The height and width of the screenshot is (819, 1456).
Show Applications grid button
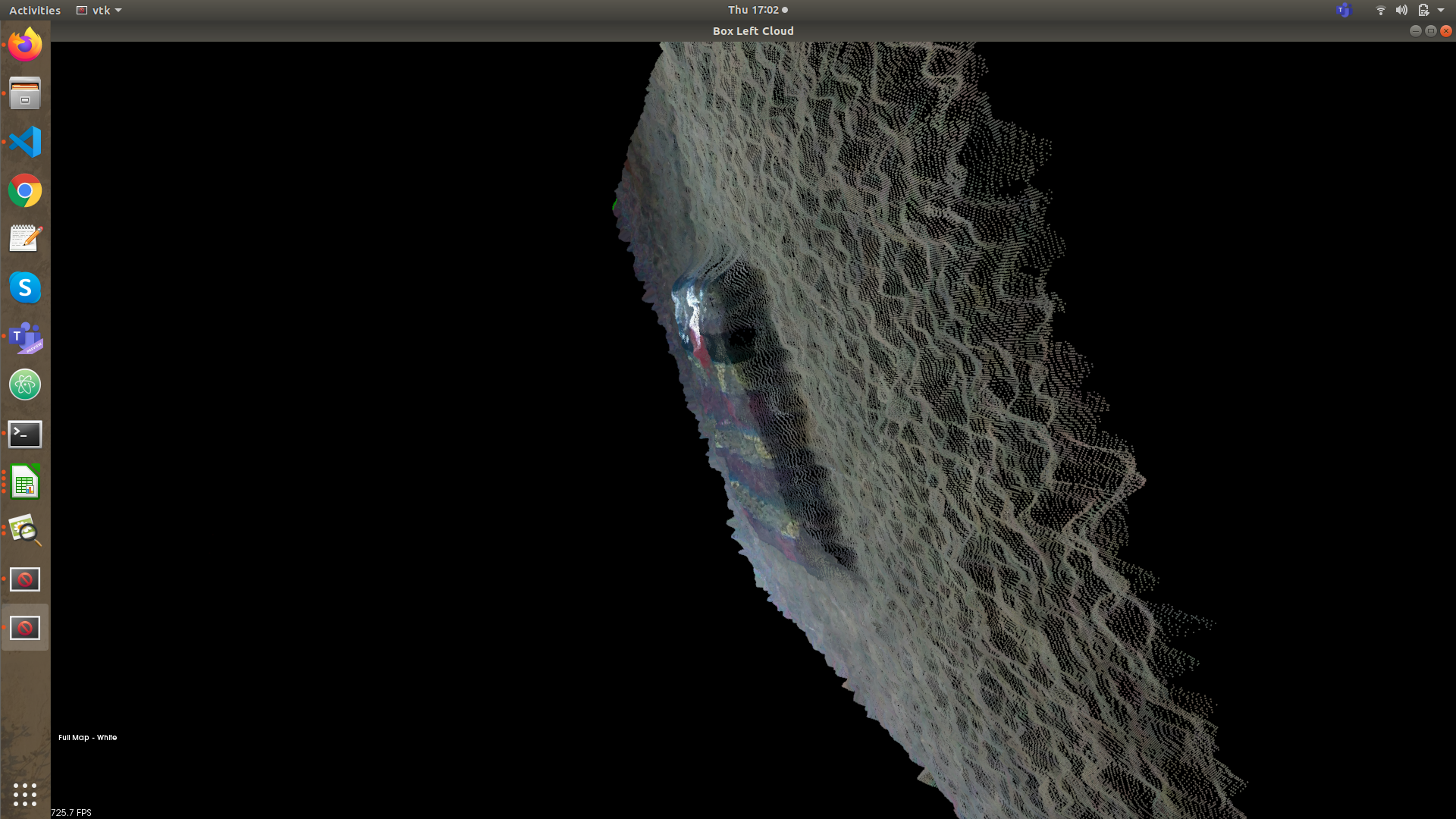click(x=25, y=794)
